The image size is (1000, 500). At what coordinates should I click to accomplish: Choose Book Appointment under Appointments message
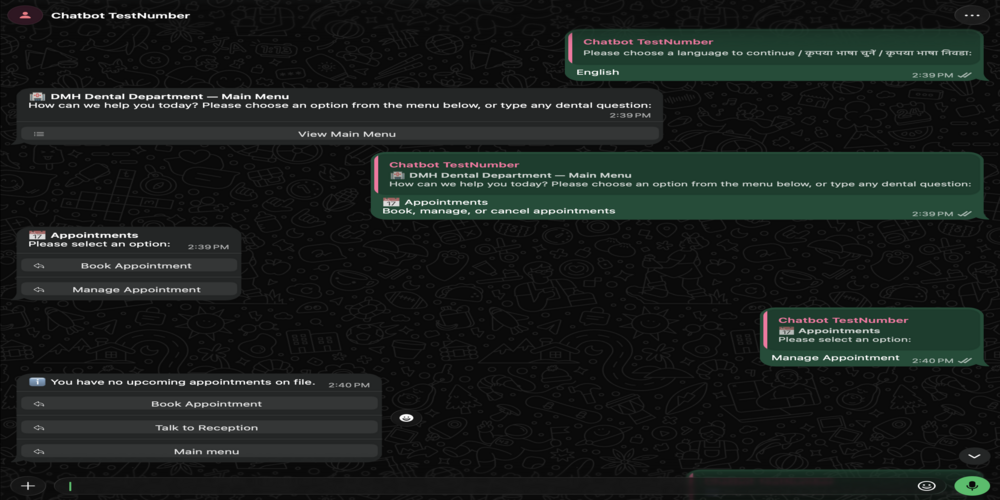tap(129, 266)
